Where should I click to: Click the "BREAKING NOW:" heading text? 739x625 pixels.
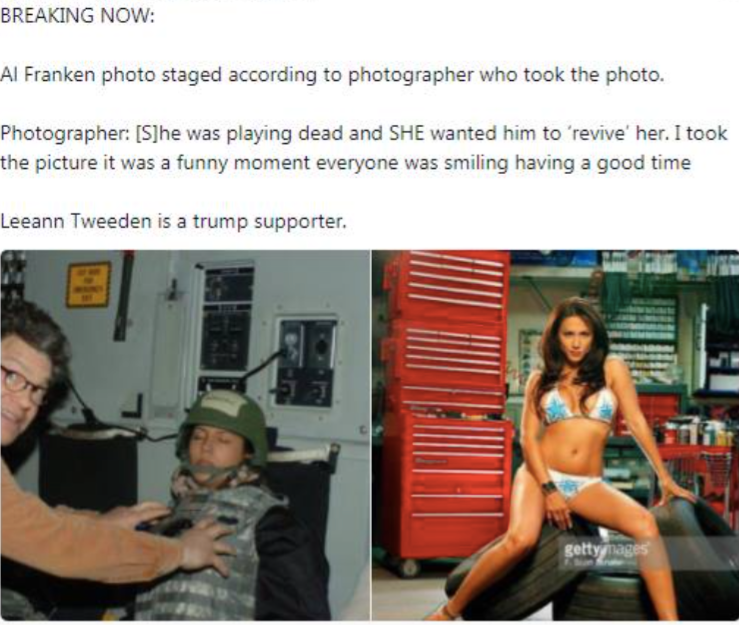[77, 16]
